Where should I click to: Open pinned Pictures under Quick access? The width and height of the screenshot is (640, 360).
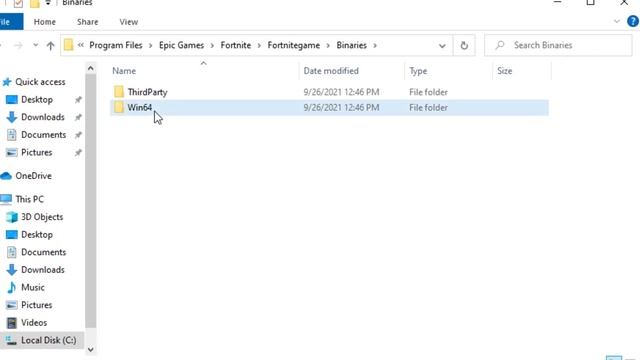point(36,152)
